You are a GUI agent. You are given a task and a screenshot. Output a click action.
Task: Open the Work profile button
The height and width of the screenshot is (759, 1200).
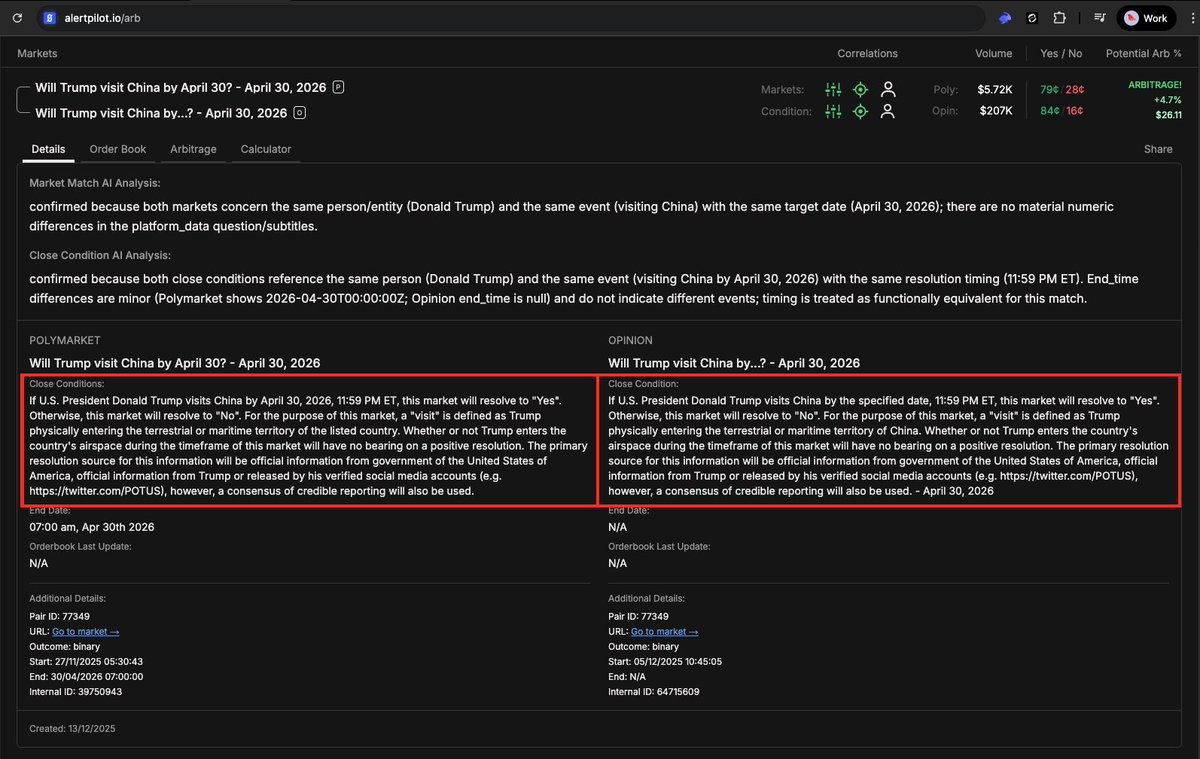[x=1147, y=18]
